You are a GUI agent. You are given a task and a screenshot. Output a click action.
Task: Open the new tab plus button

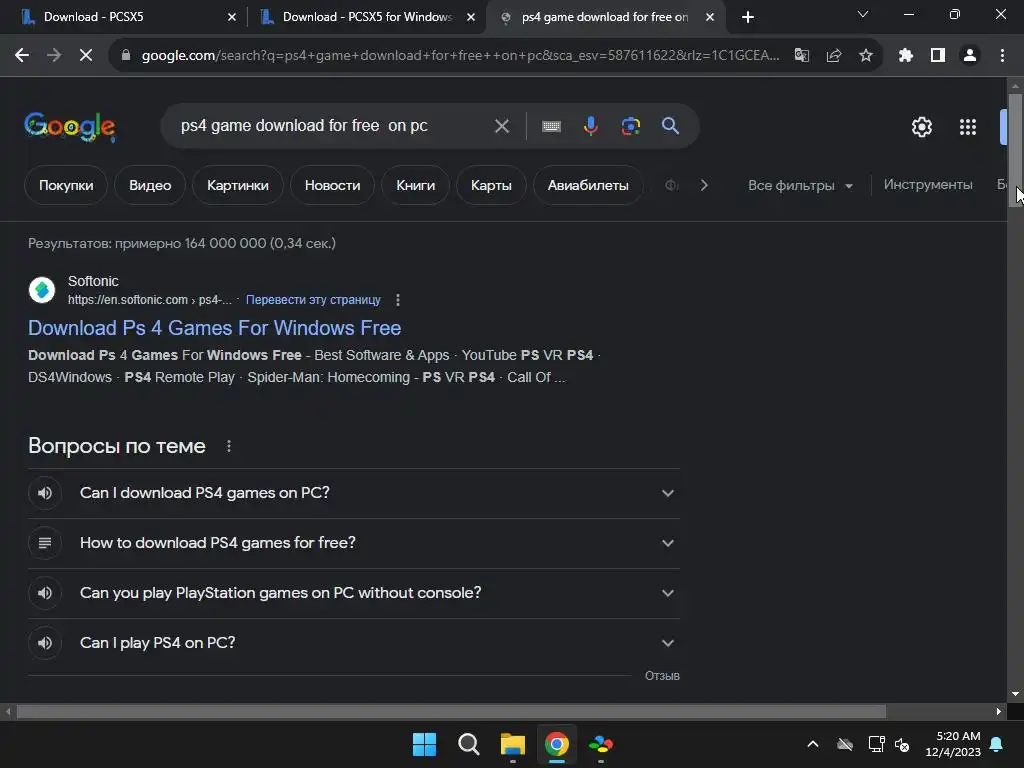coord(748,17)
